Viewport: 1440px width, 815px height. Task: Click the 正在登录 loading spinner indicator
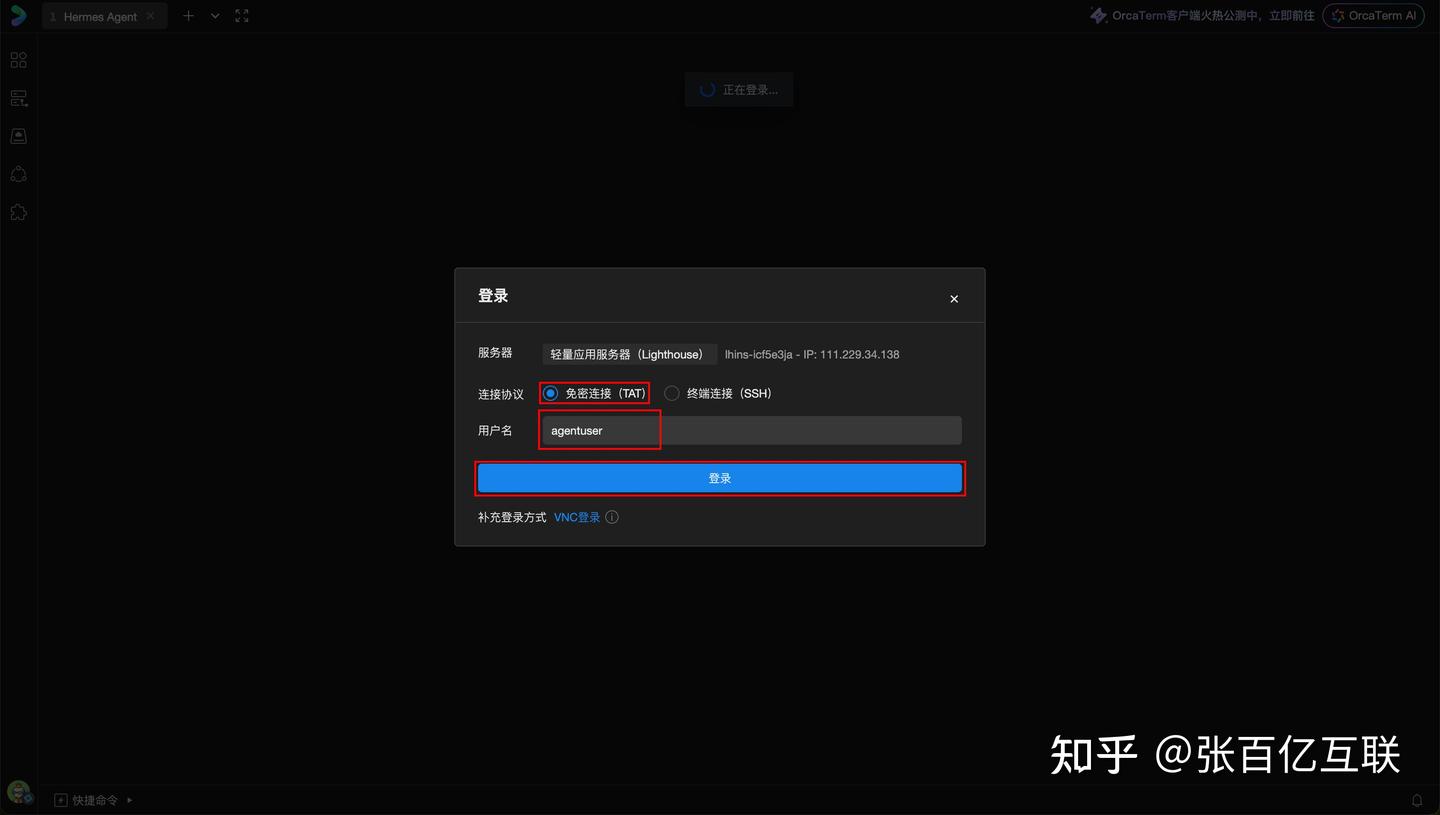(x=738, y=89)
